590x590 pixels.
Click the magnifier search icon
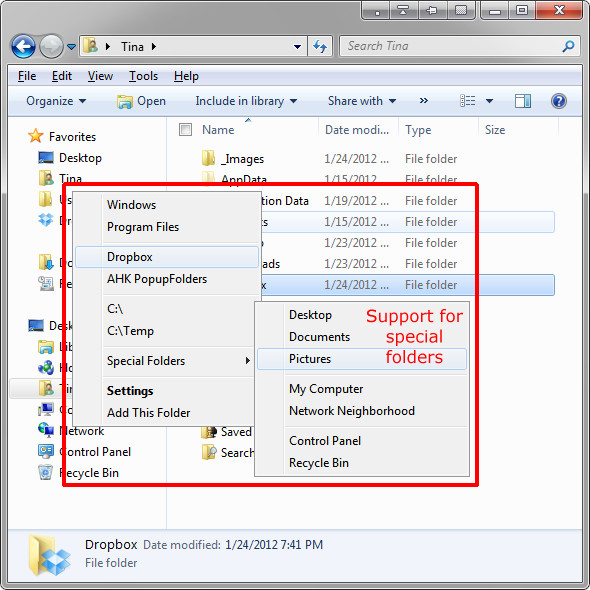568,46
